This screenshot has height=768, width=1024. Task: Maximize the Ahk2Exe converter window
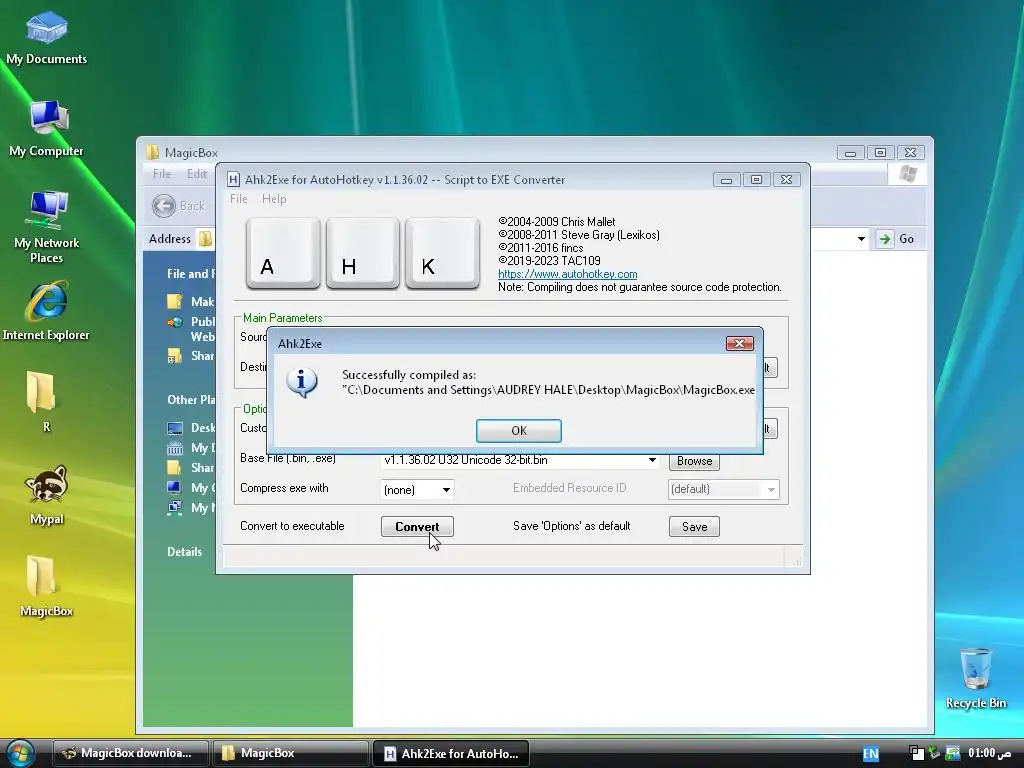[756, 180]
